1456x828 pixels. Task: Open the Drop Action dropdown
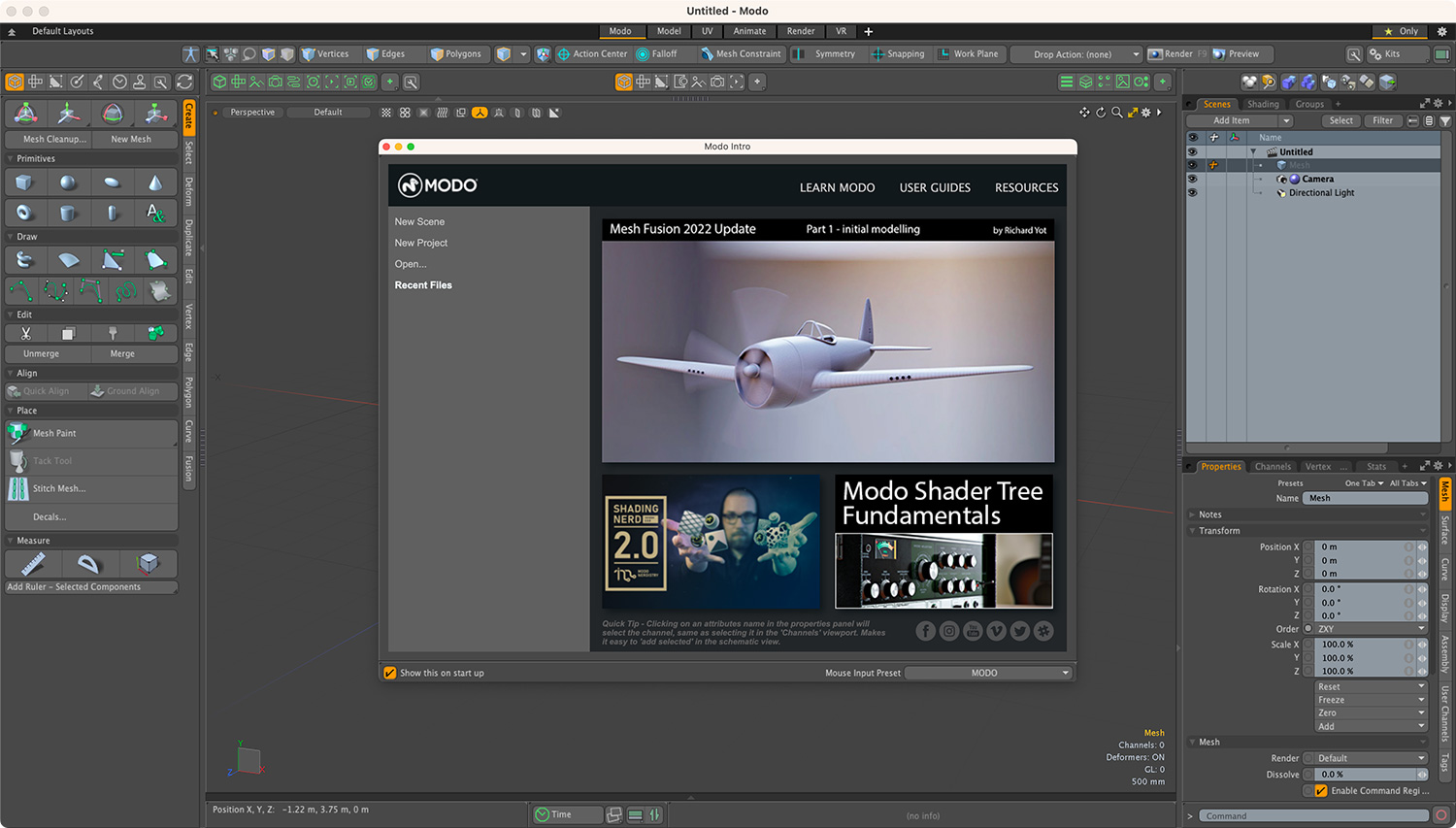tap(1075, 53)
